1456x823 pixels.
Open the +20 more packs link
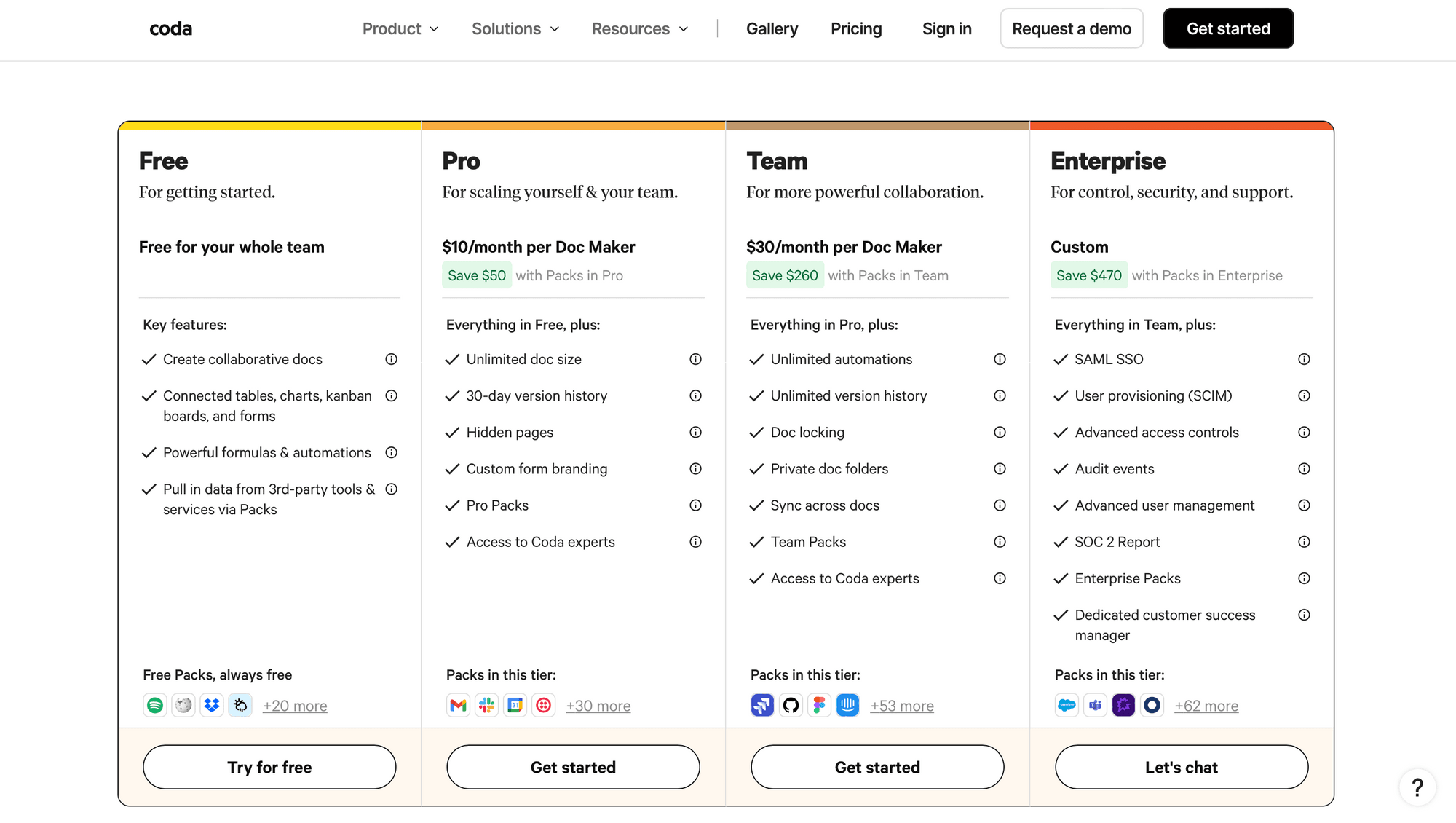[x=295, y=706]
